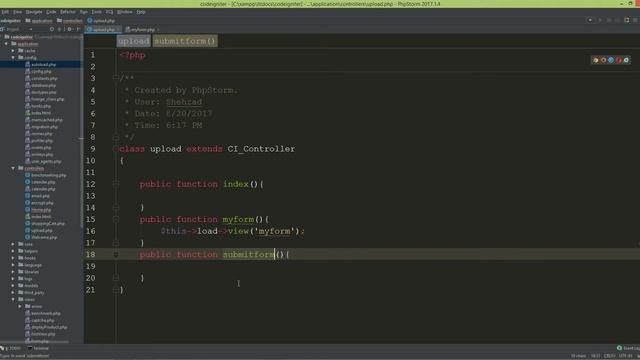Click the Scroll from Source icon in Project panel

[52, 29]
